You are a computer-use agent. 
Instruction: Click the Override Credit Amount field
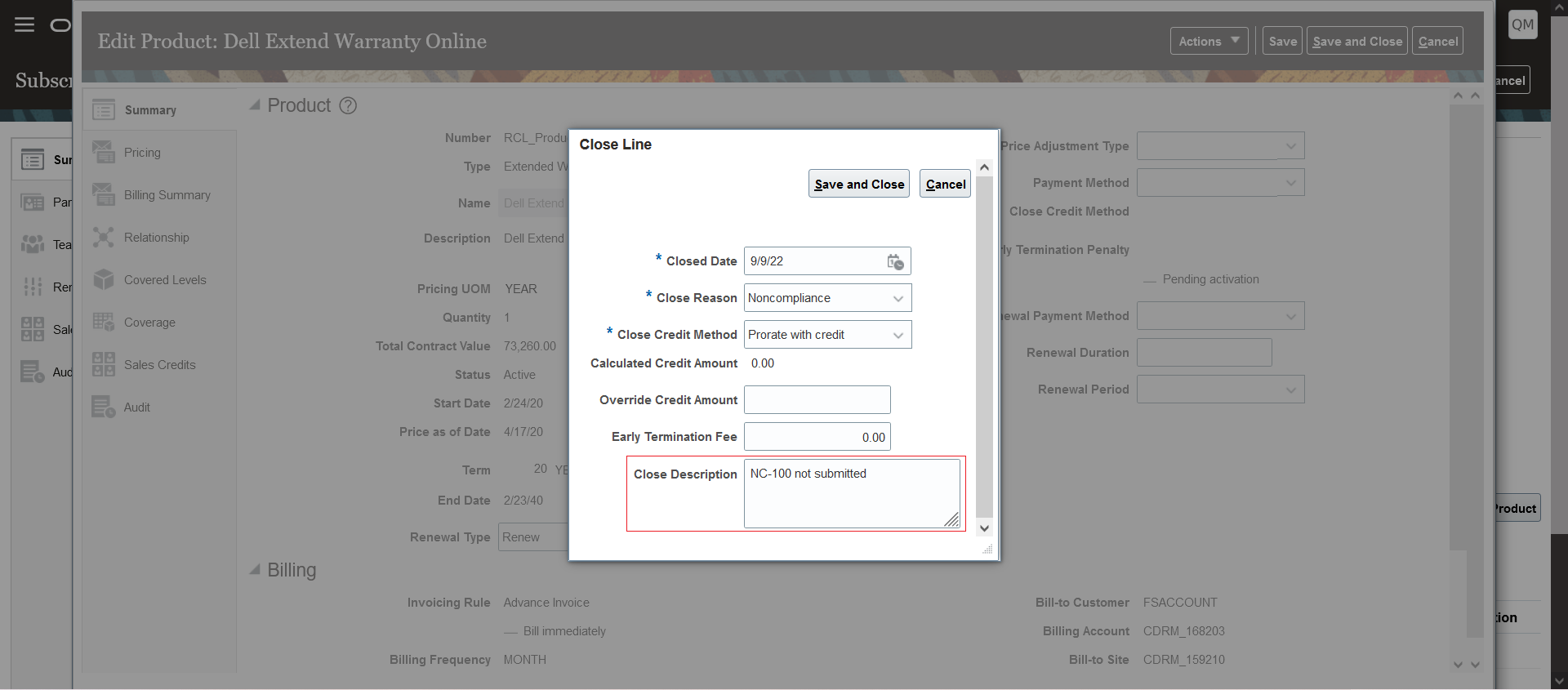click(x=817, y=400)
